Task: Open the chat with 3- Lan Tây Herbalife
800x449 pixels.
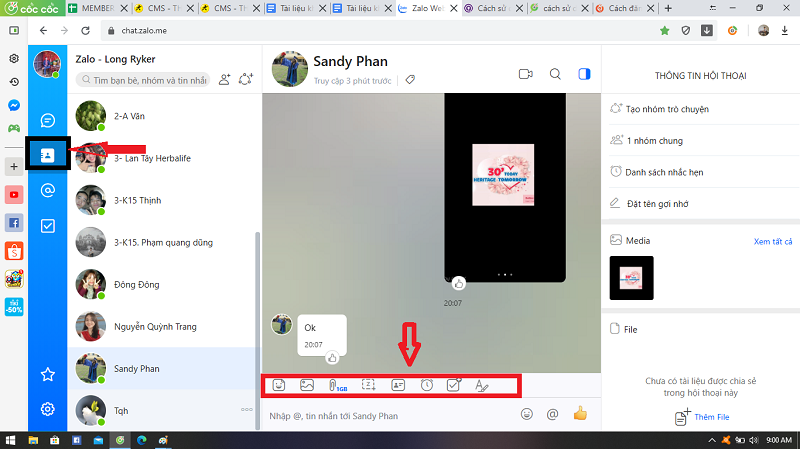Action: (x=163, y=158)
